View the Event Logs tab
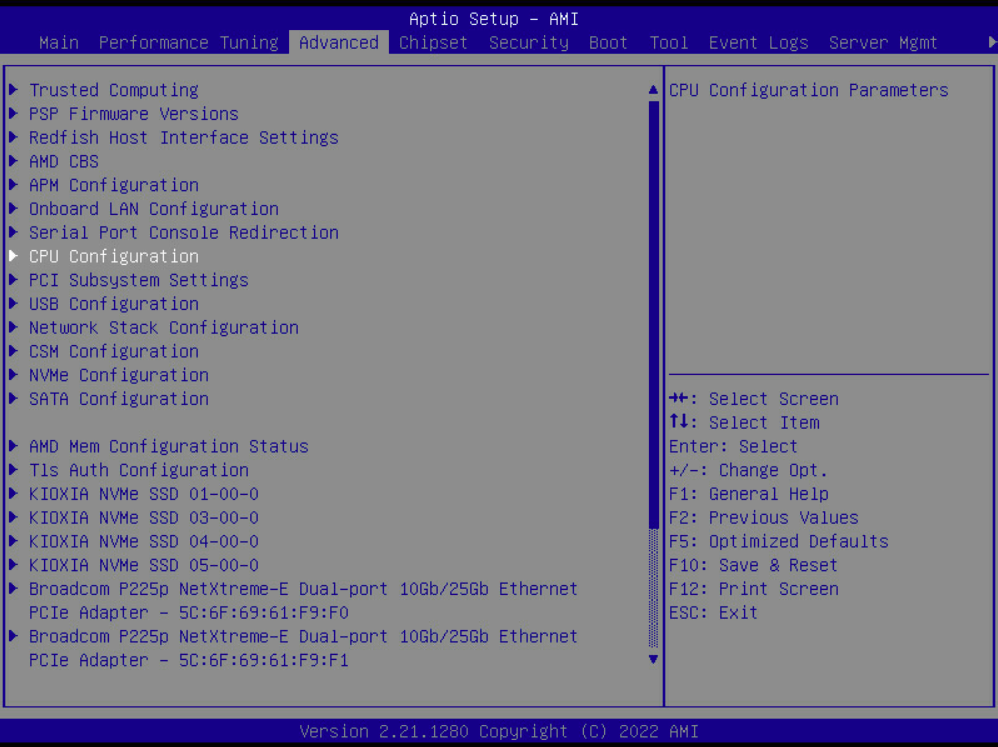Screen dimensions: 998x747 tap(758, 43)
